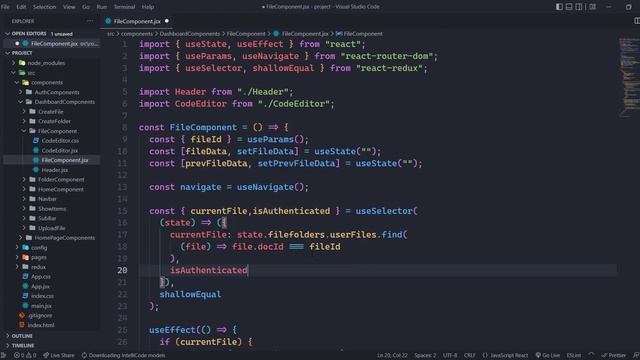Click the remote window icon in status bar
Viewport: 640px width, 360px height.
(4, 355)
